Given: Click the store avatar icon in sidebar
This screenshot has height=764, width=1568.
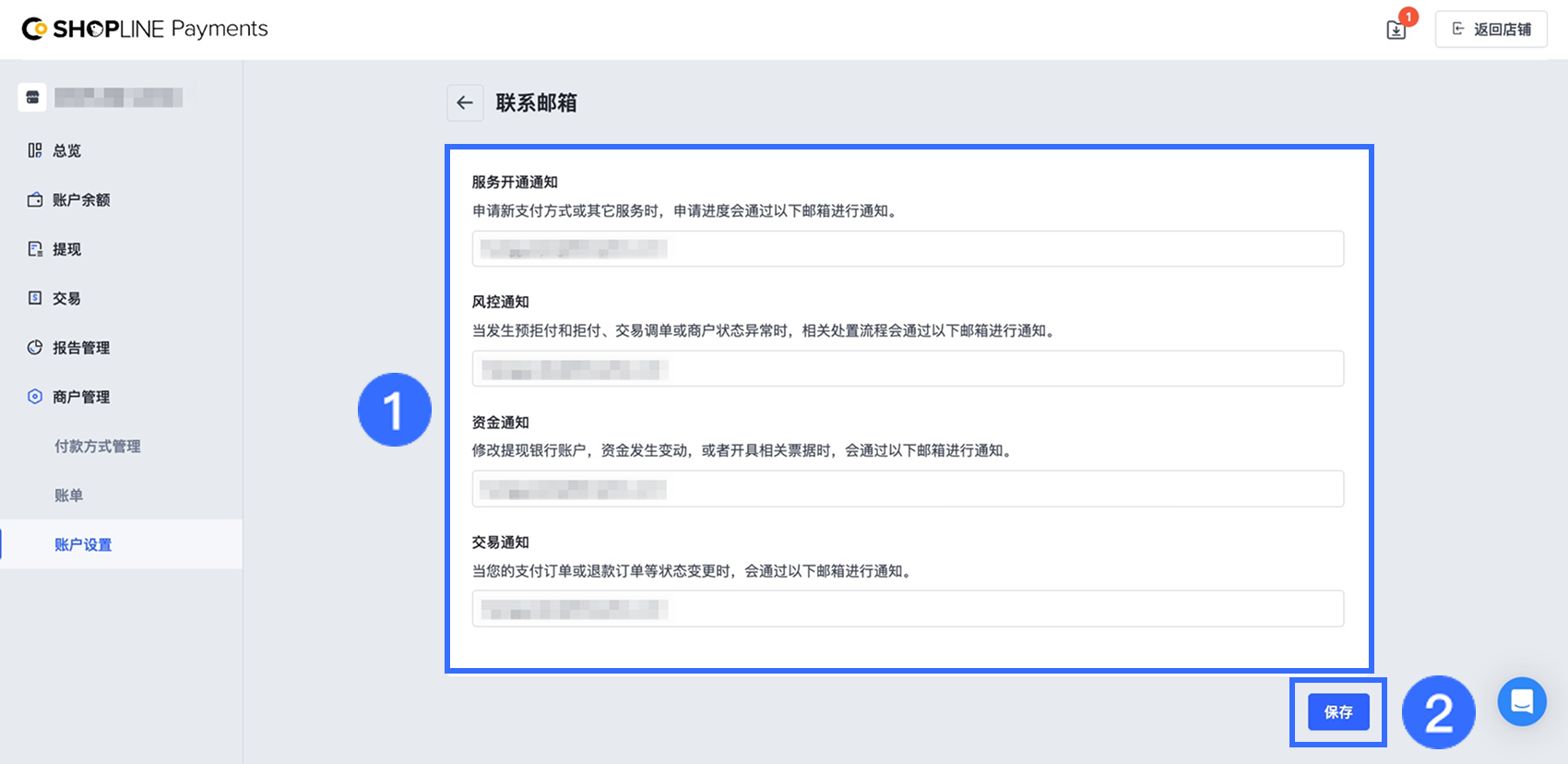Looking at the screenshot, I should tap(32, 97).
